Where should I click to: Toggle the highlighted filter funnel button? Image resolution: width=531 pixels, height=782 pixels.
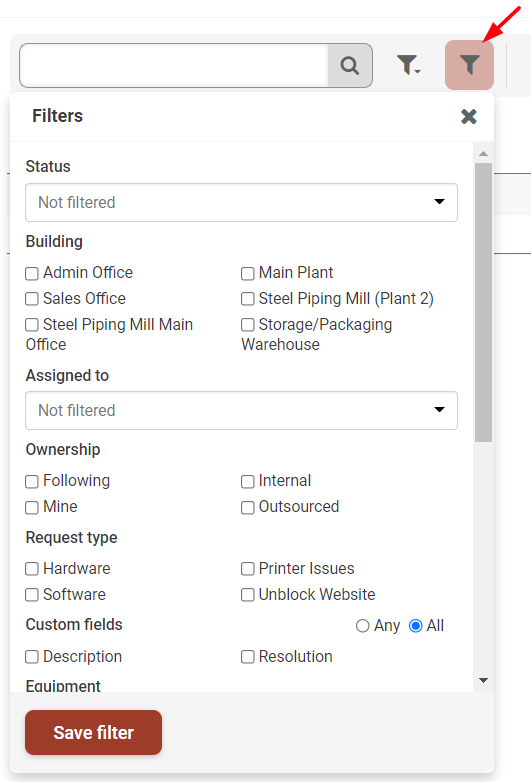click(469, 65)
